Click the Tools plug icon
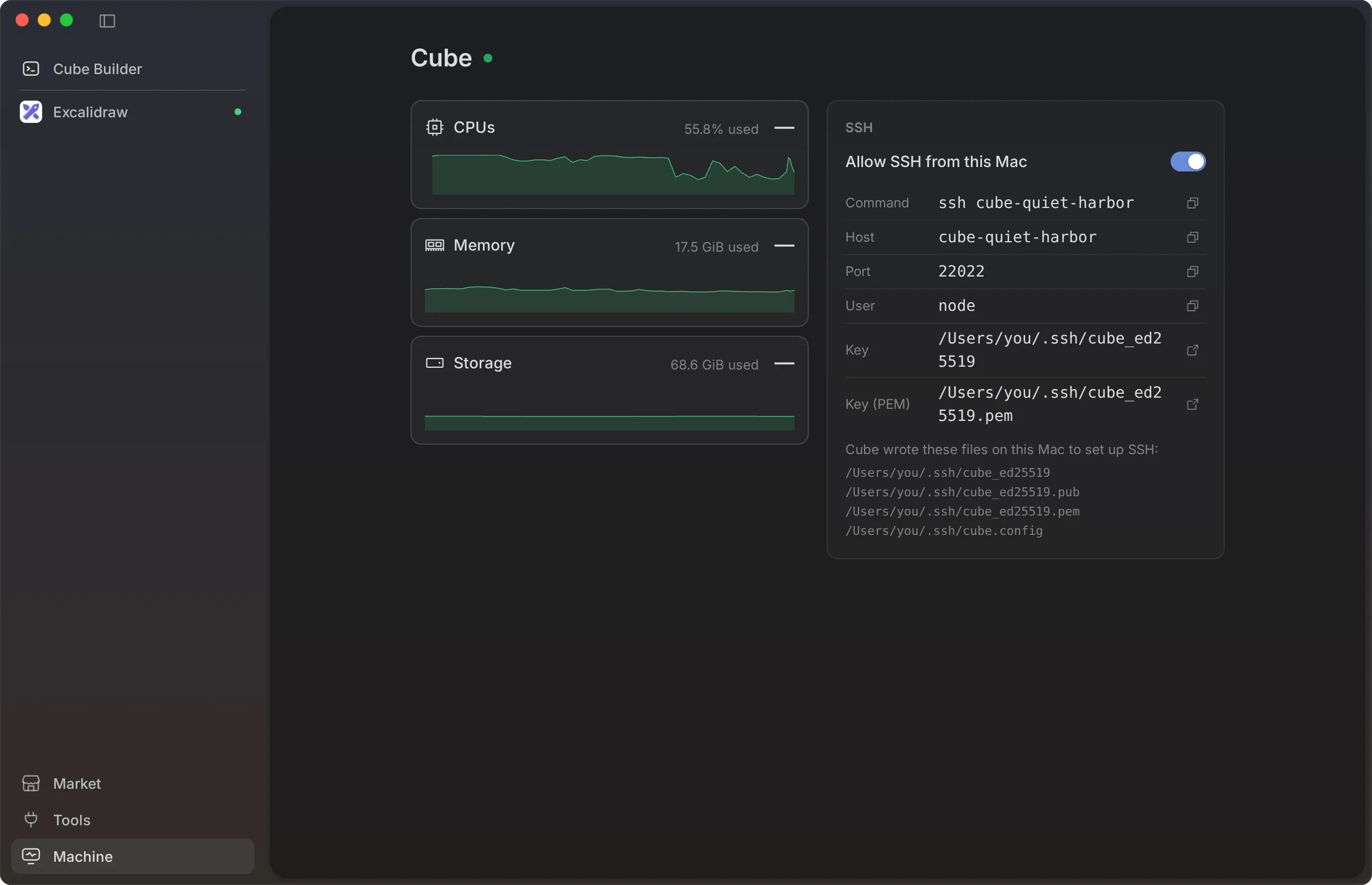Screen dimensions: 1372x885 [x=31, y=820]
